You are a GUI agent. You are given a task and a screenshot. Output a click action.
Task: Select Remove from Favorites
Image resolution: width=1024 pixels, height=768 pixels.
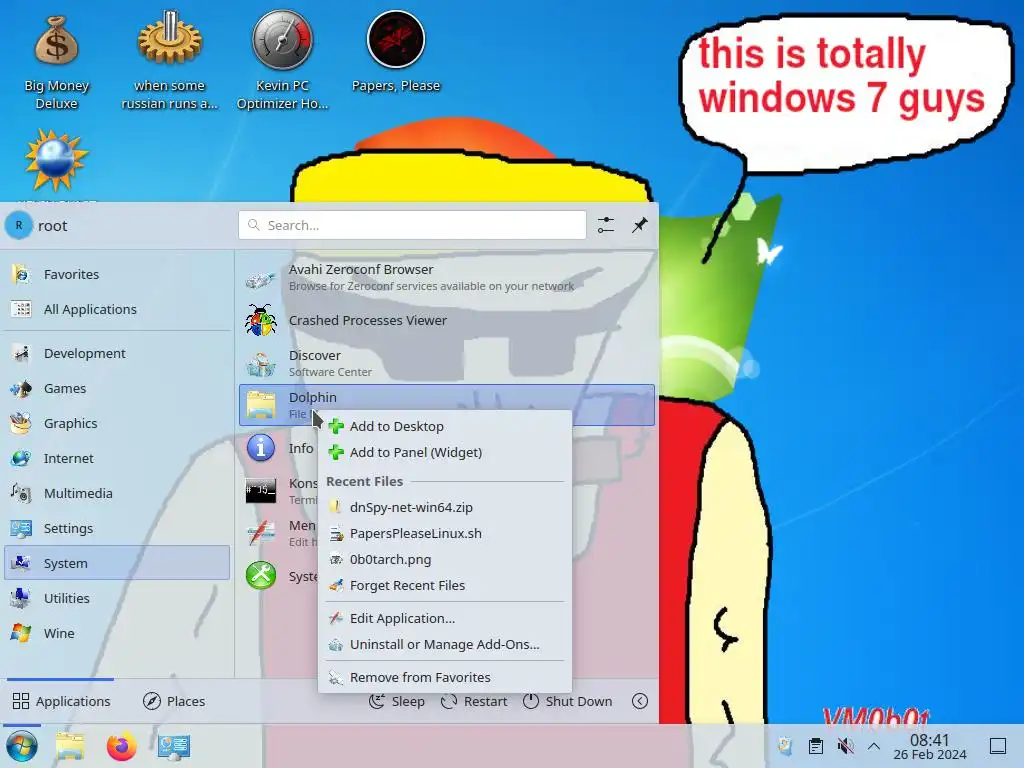[445, 677]
